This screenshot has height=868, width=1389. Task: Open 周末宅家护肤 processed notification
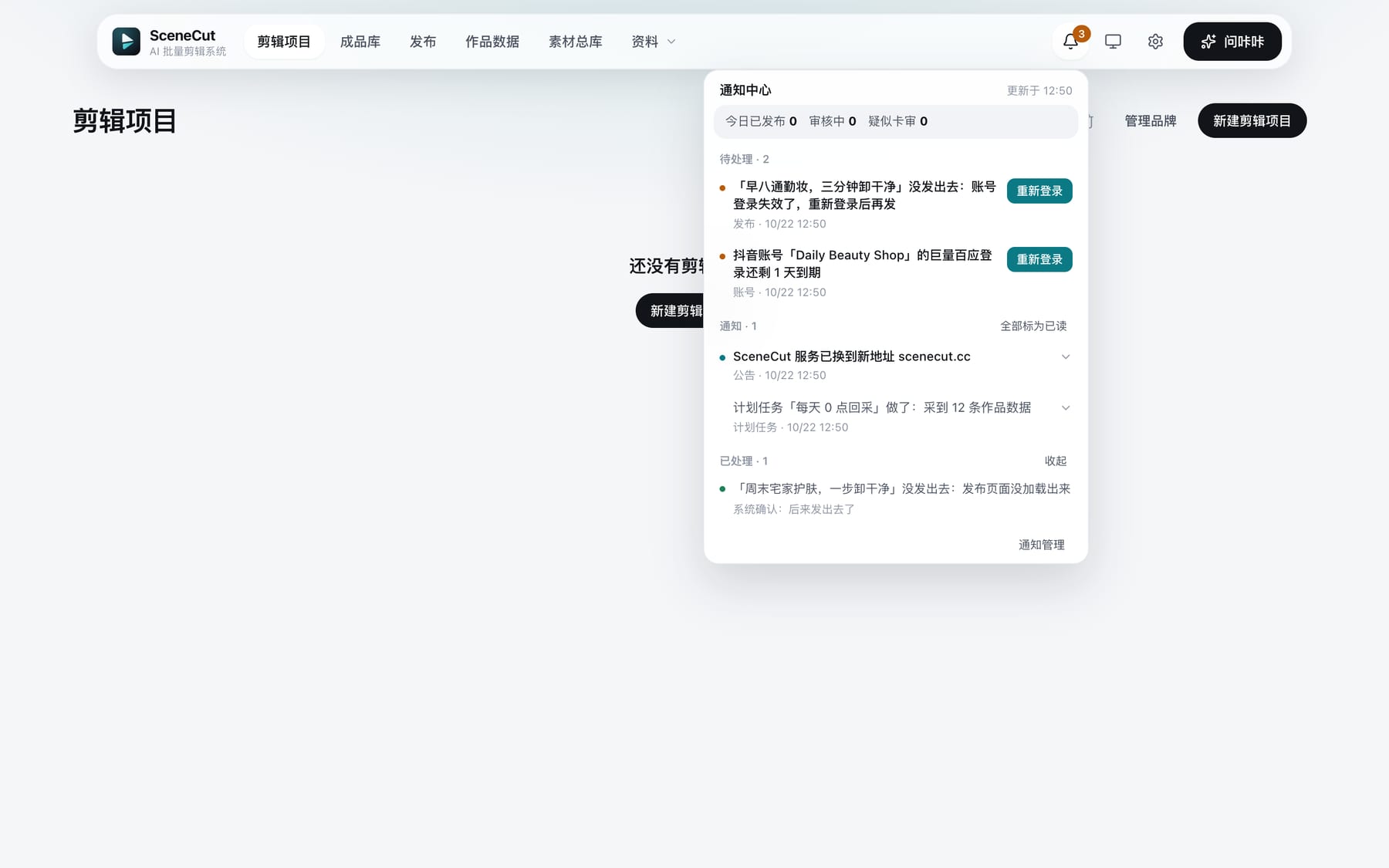(901, 488)
